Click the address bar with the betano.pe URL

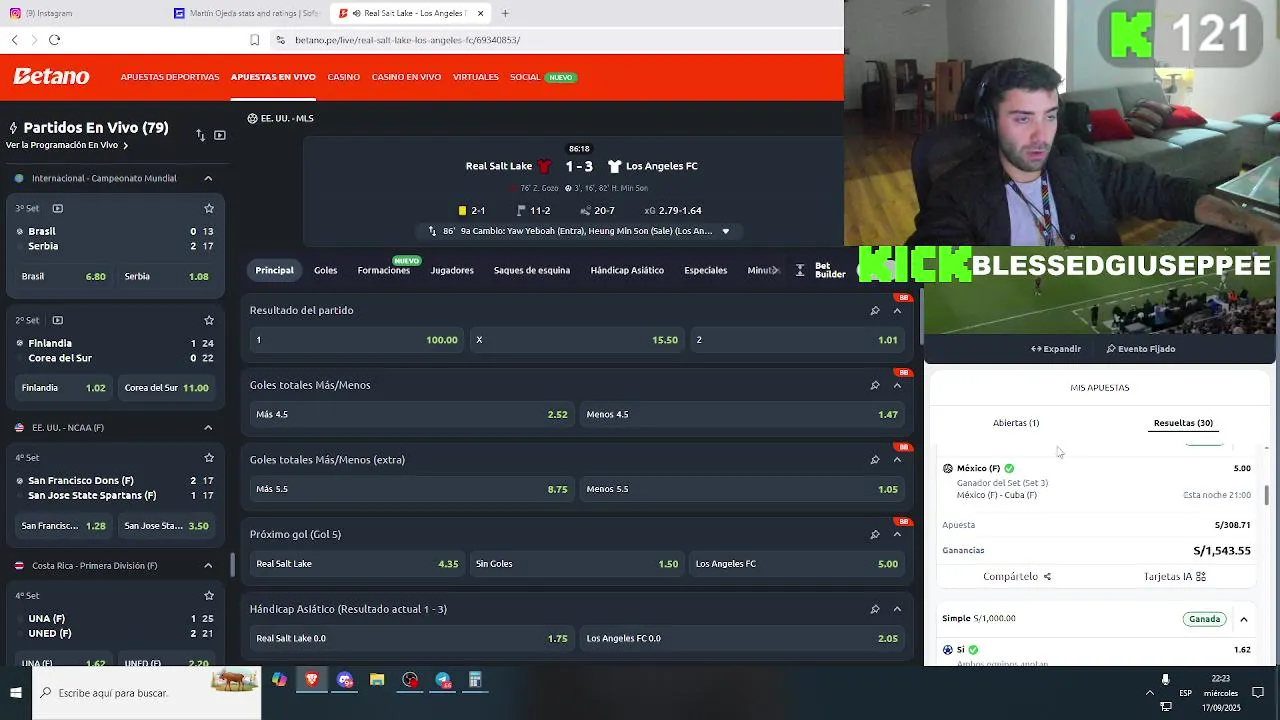tap(560, 40)
